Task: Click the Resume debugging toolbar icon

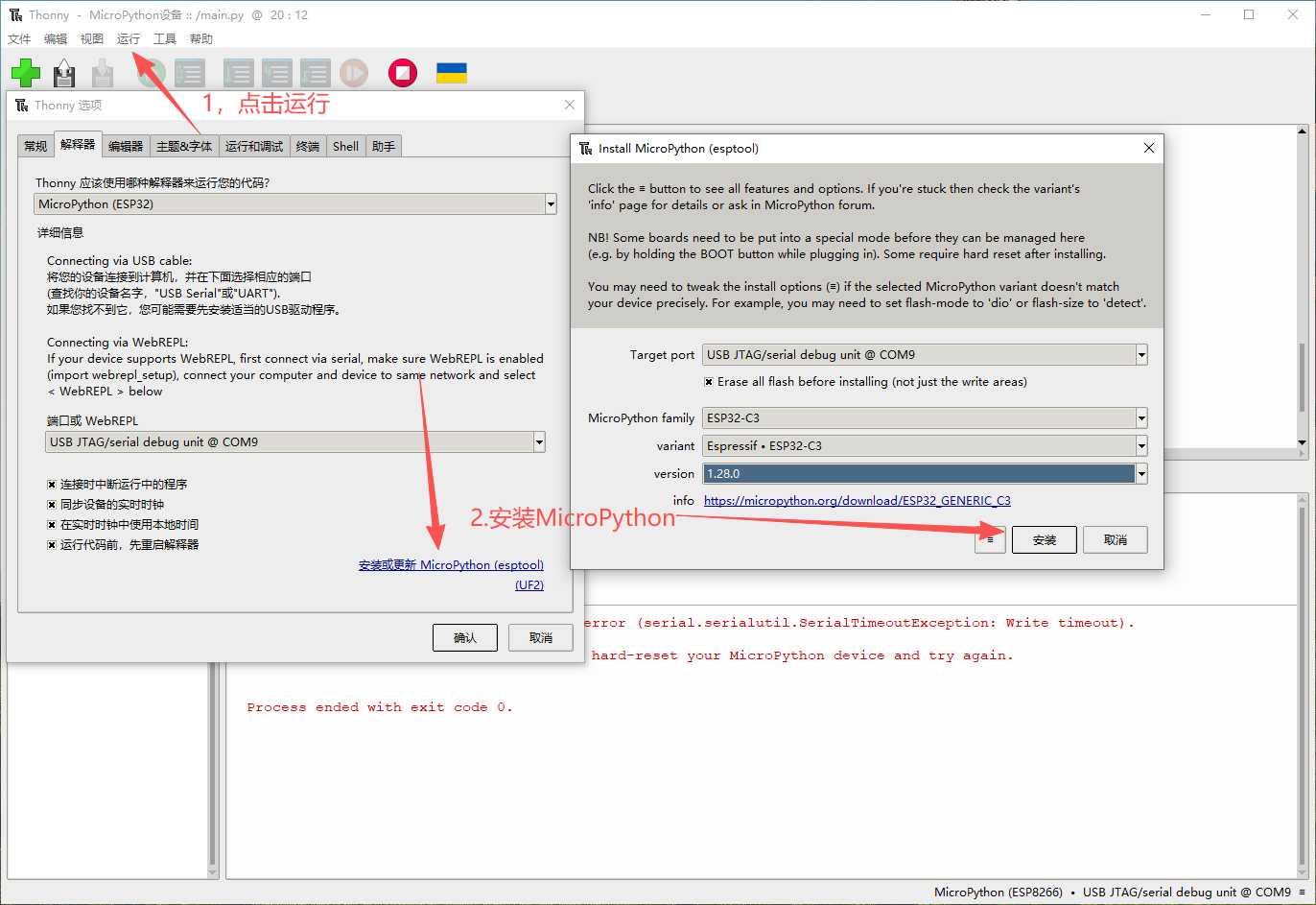Action: click(354, 73)
